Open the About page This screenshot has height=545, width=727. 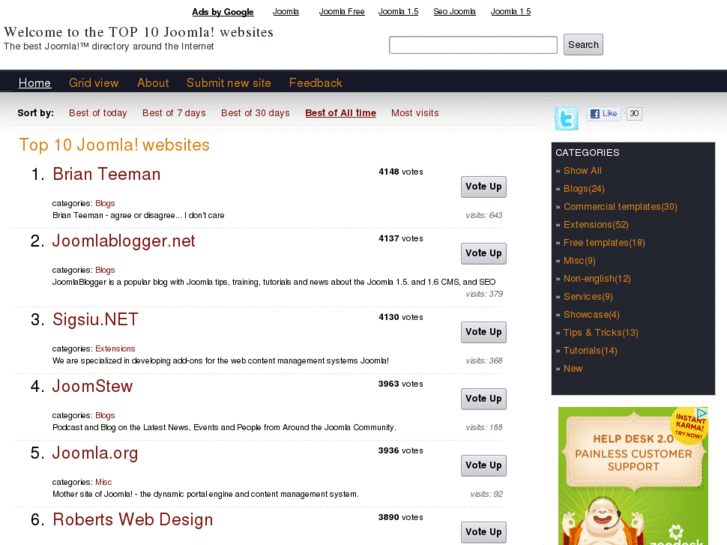153,83
